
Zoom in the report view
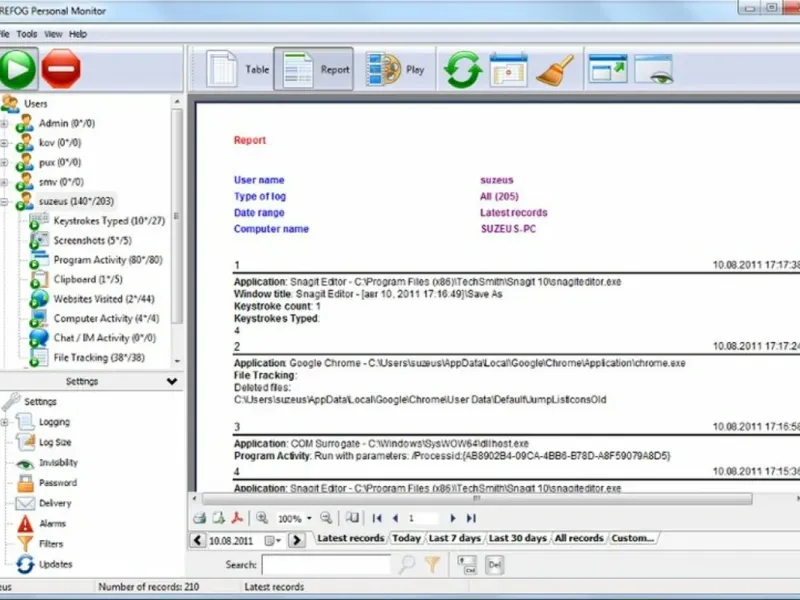(x=262, y=518)
